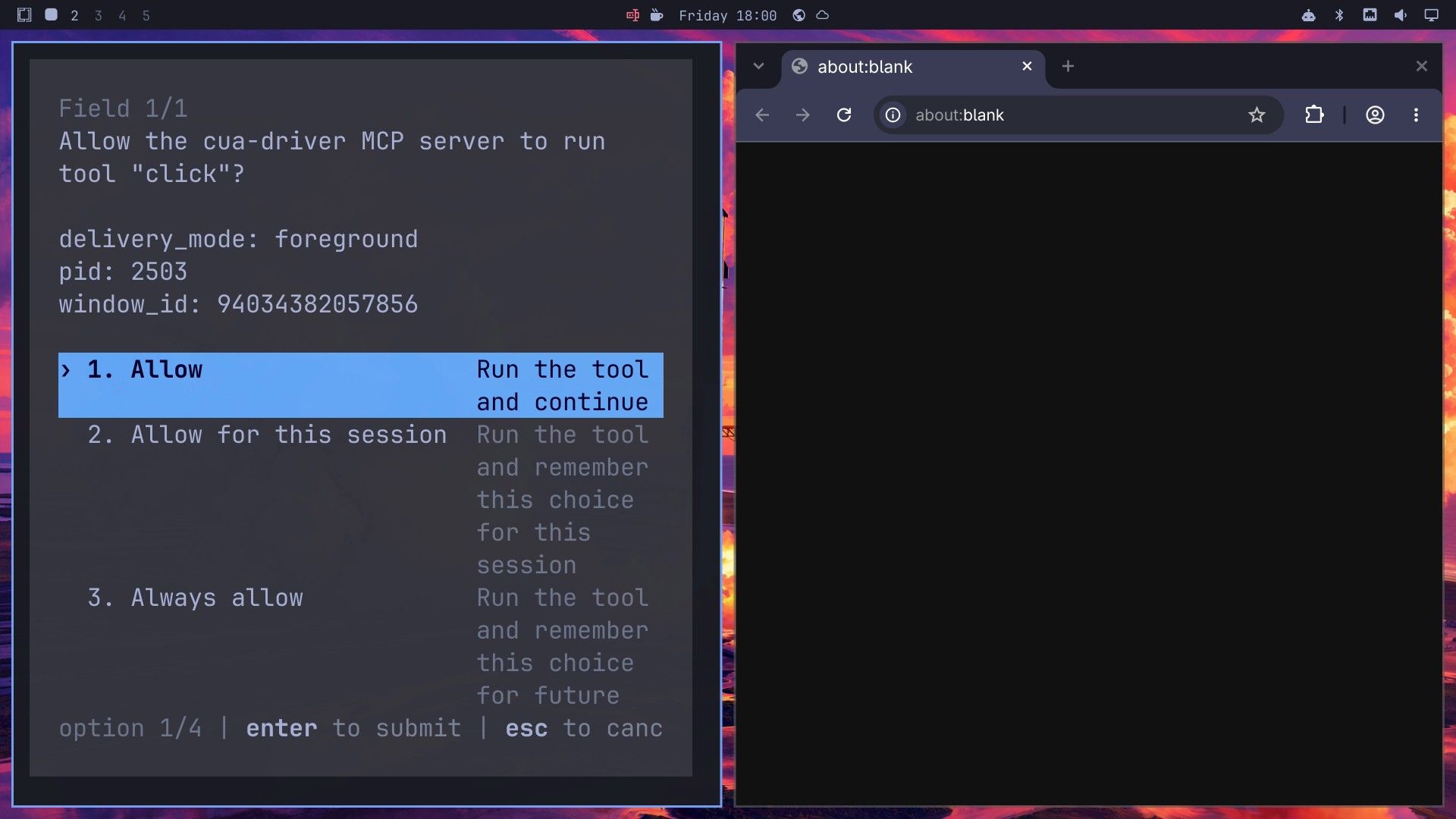Select option 3. Always allow
The height and width of the screenshot is (819, 1456).
point(361,646)
